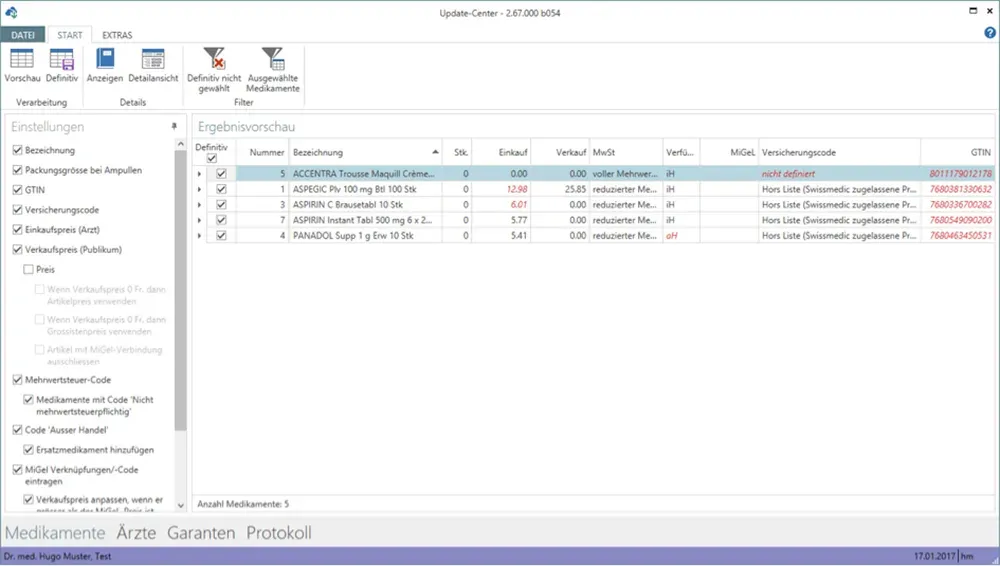Click the pin icon of Einstellungen panel
1000x566 pixels.
coord(174,126)
